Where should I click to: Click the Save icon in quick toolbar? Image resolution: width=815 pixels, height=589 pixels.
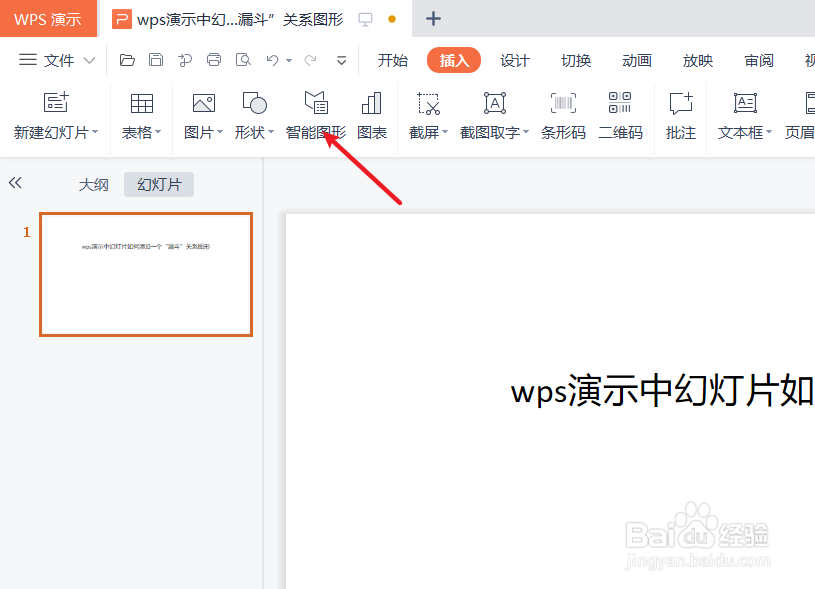click(x=156, y=60)
